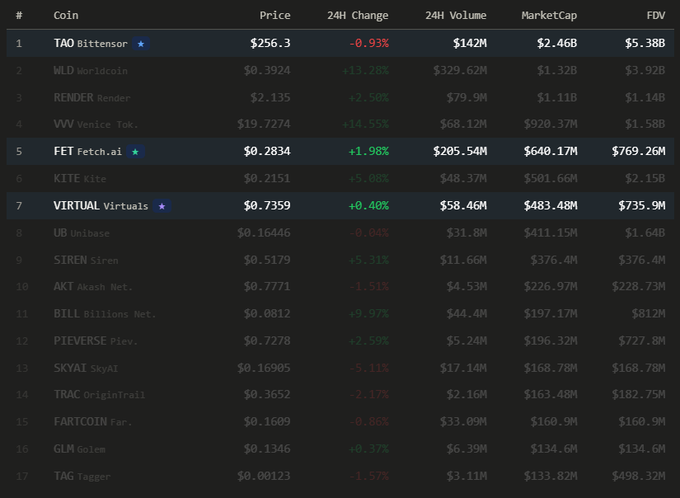
Task: Open the TAO Bittensor coin row
Action: [x=340, y=43]
